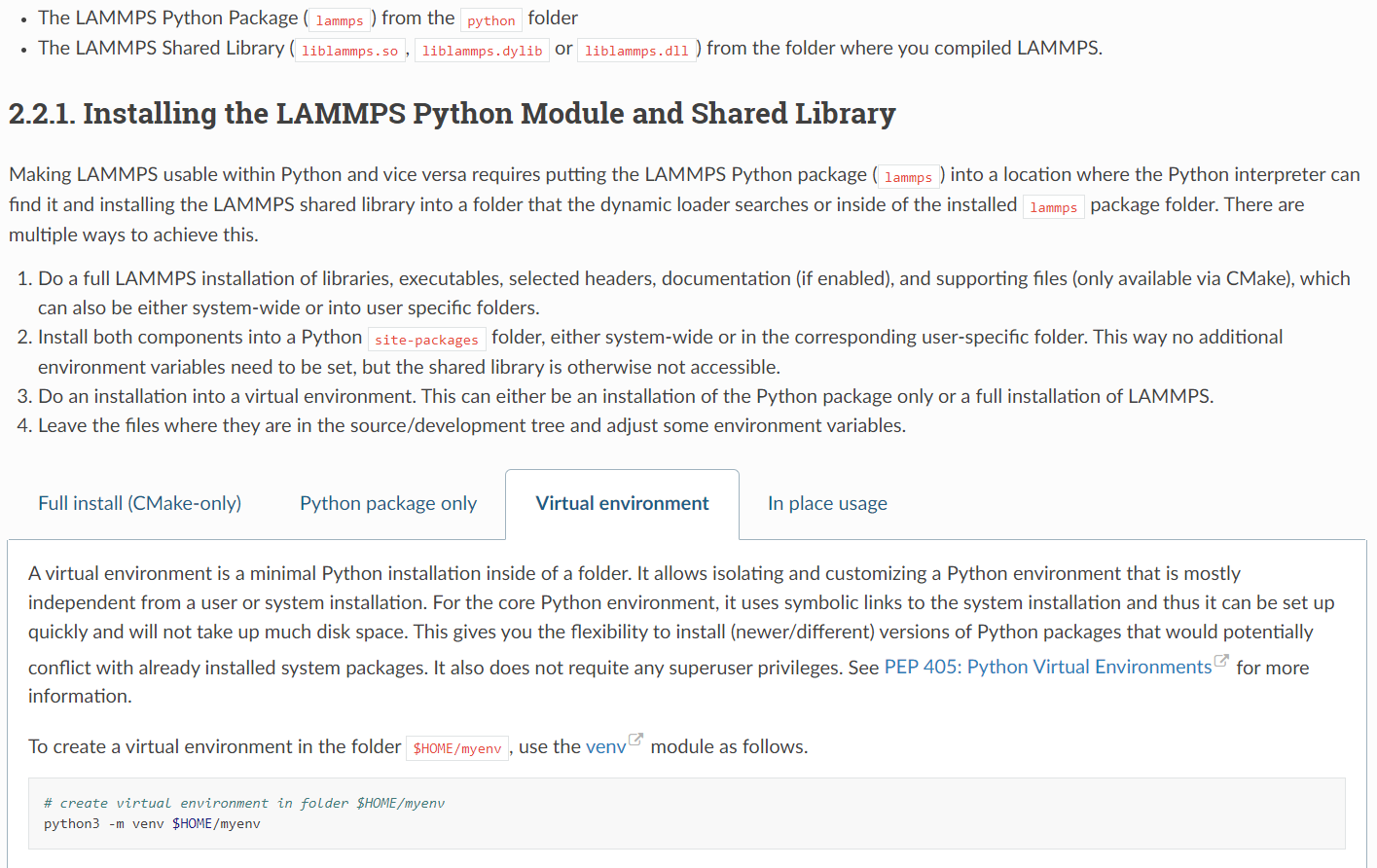Image resolution: width=1377 pixels, height=868 pixels.
Task: Click the python3 -m venv command line
Action: [x=152, y=823]
